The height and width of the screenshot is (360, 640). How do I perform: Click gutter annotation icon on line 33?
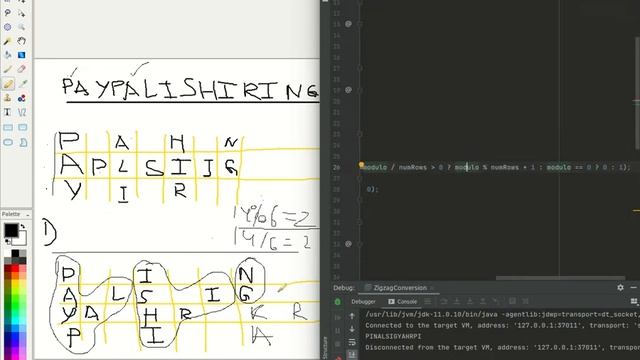click(x=348, y=244)
